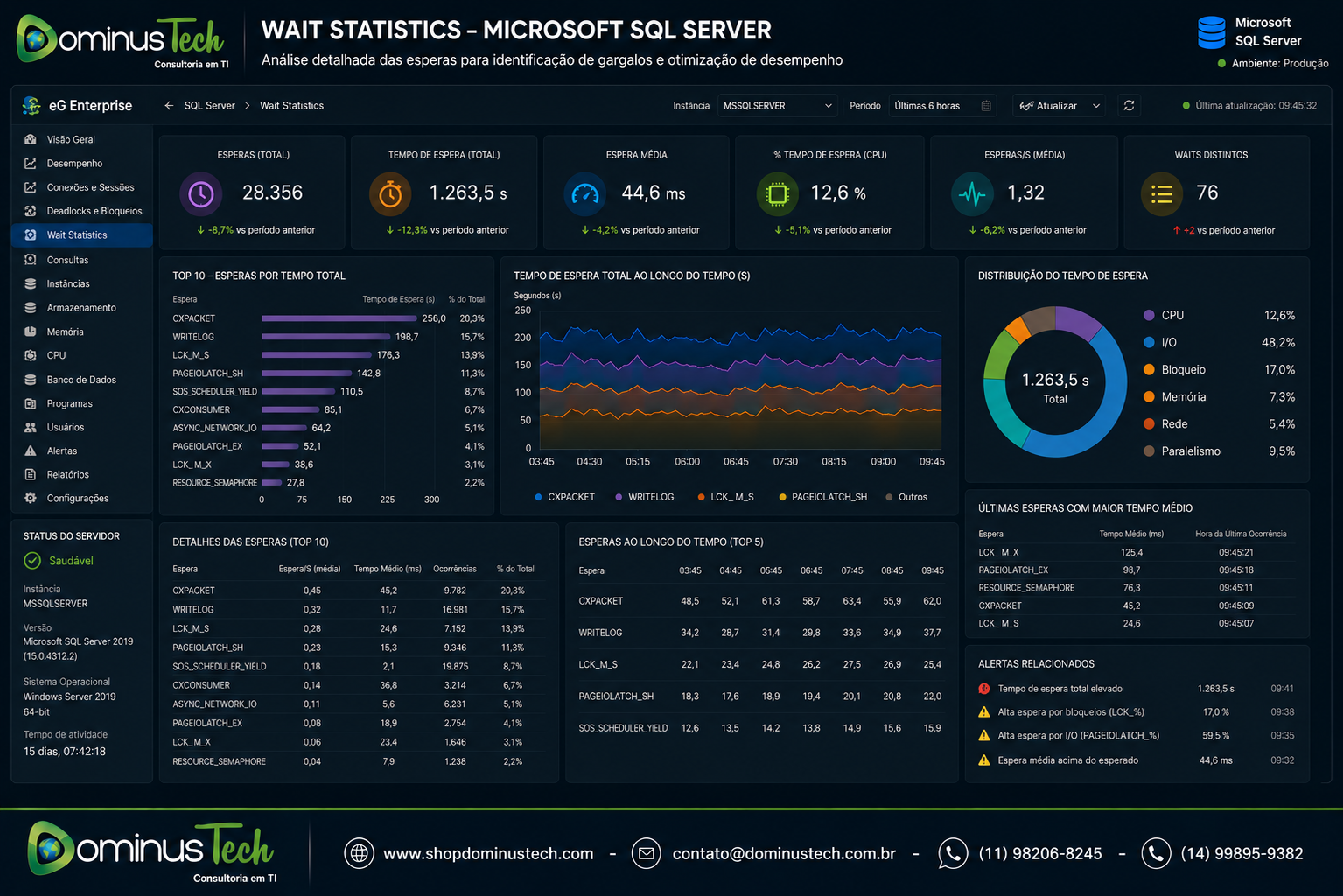
Task: Click the Armazenamento database icon
Action: (x=31, y=308)
